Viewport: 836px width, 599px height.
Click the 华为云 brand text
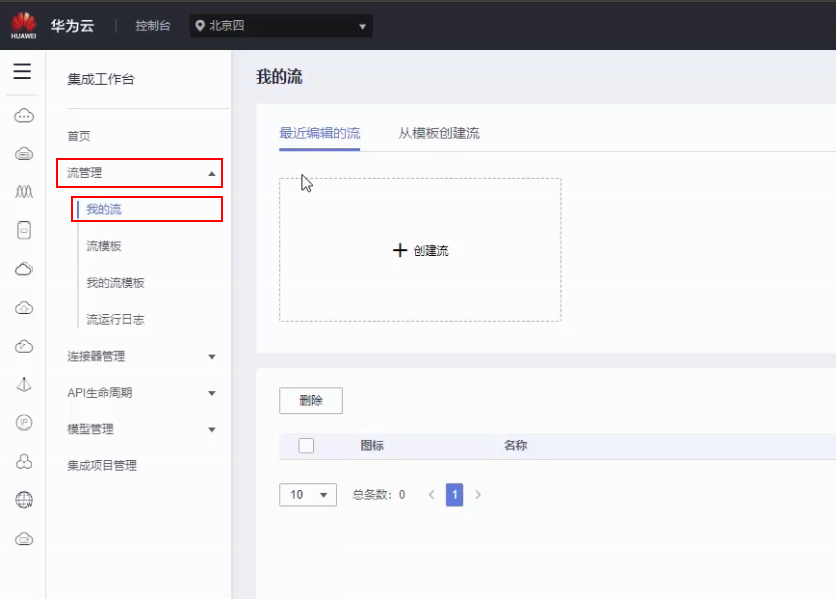pos(73,26)
